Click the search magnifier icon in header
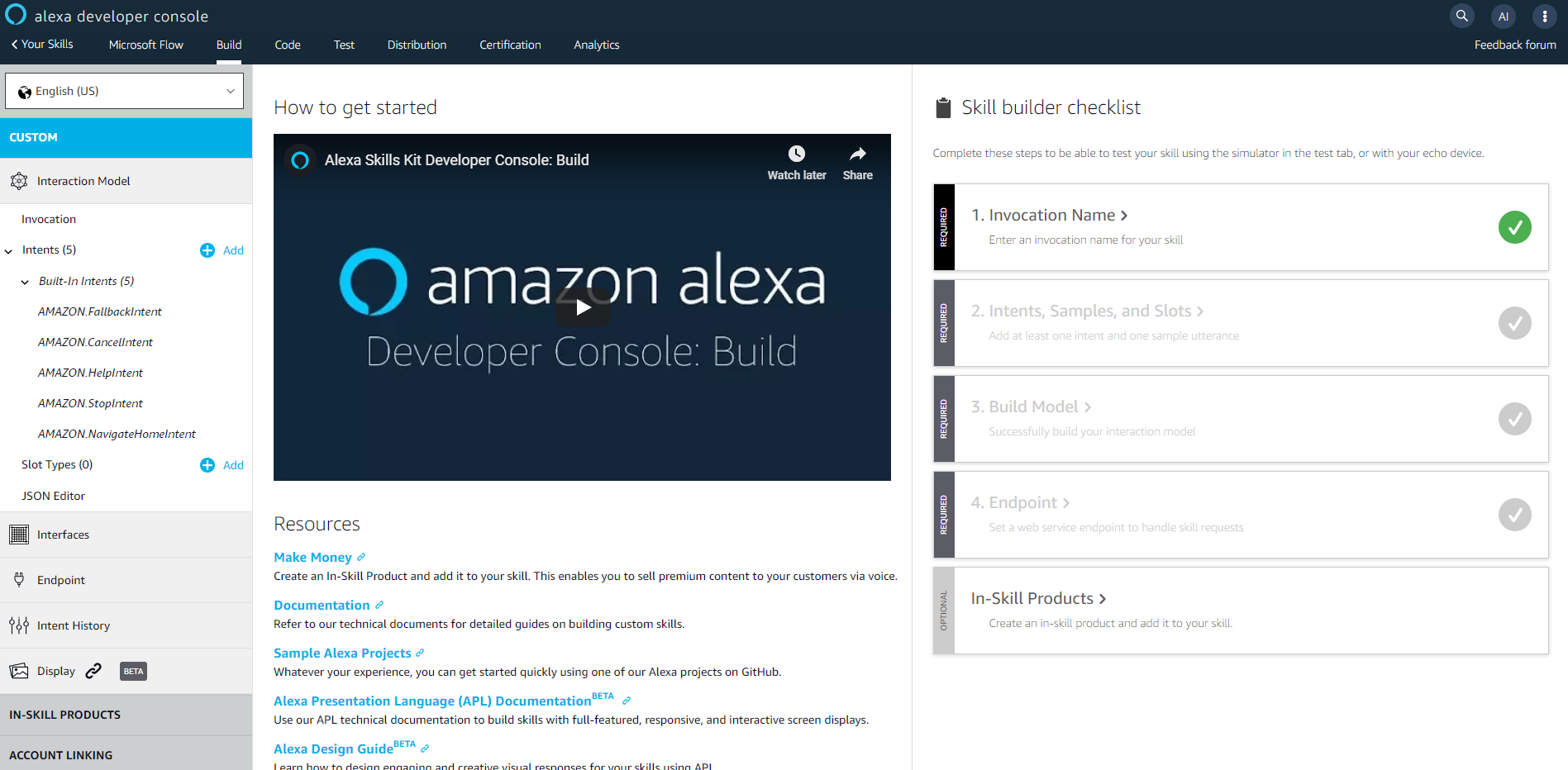The height and width of the screenshot is (770, 1568). point(1462,16)
